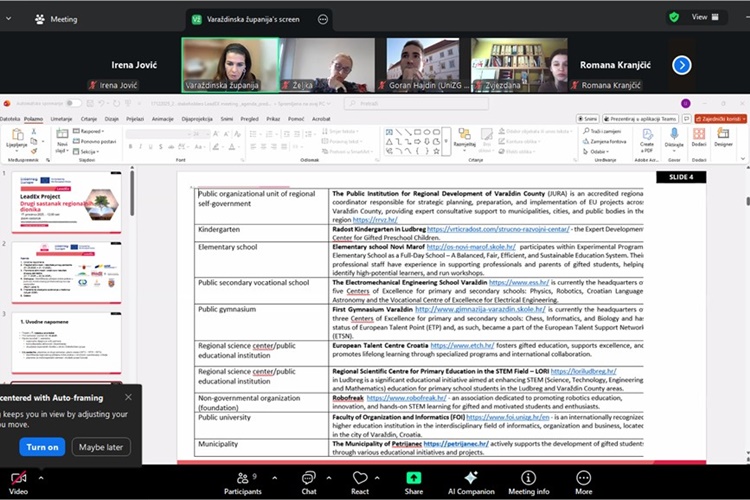Open the Chat panel

[309, 478]
